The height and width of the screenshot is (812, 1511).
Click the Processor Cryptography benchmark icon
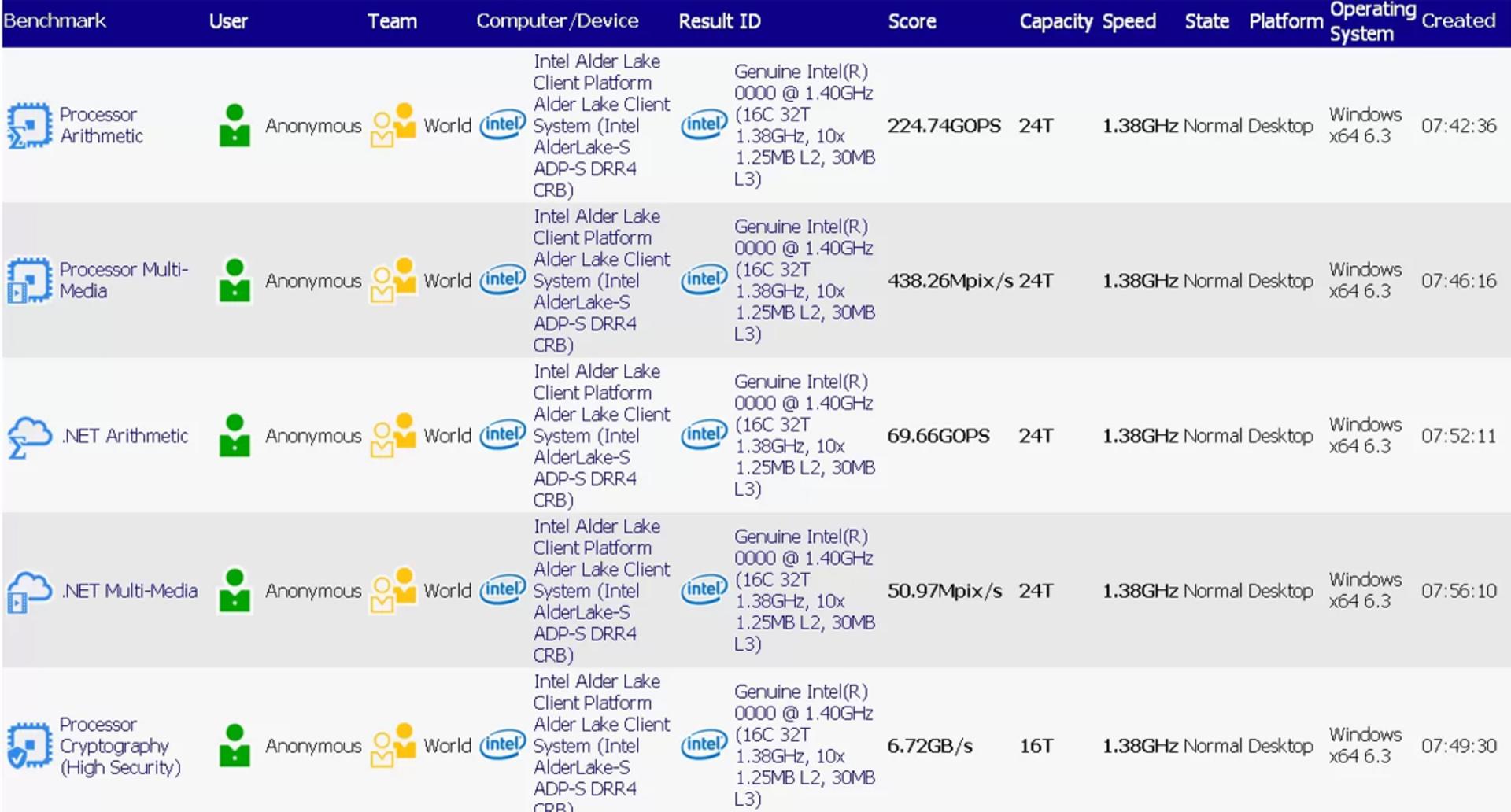29,745
